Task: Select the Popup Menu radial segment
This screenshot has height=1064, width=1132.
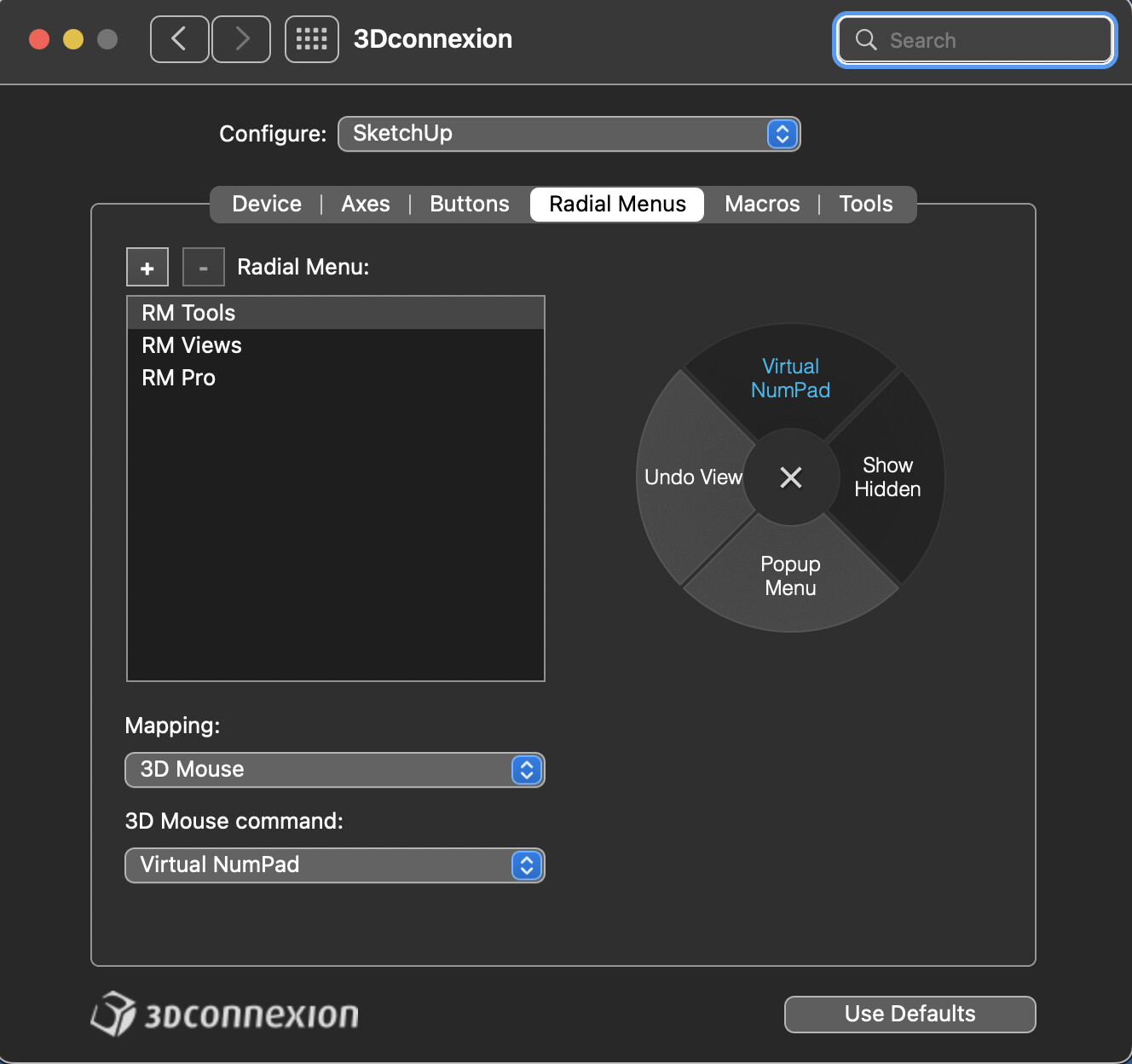Action: click(790, 576)
